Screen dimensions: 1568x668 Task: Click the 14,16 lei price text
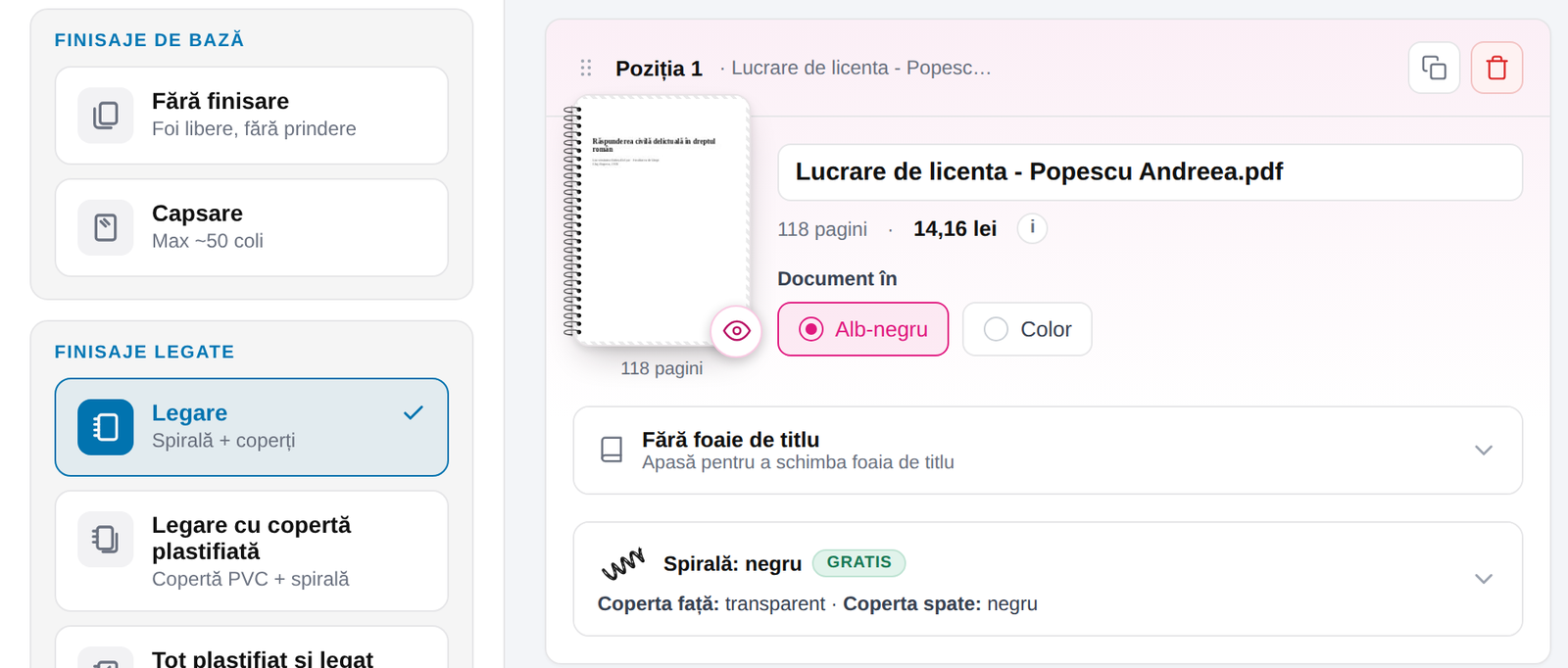[x=955, y=229]
